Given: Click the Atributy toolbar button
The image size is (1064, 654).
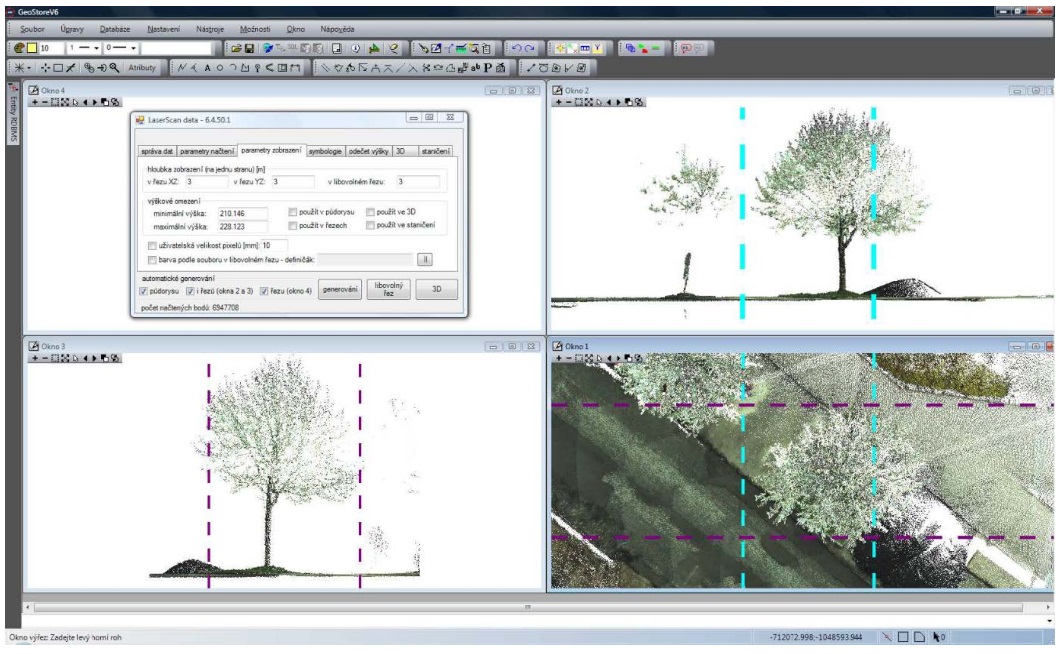Looking at the screenshot, I should point(142,67).
